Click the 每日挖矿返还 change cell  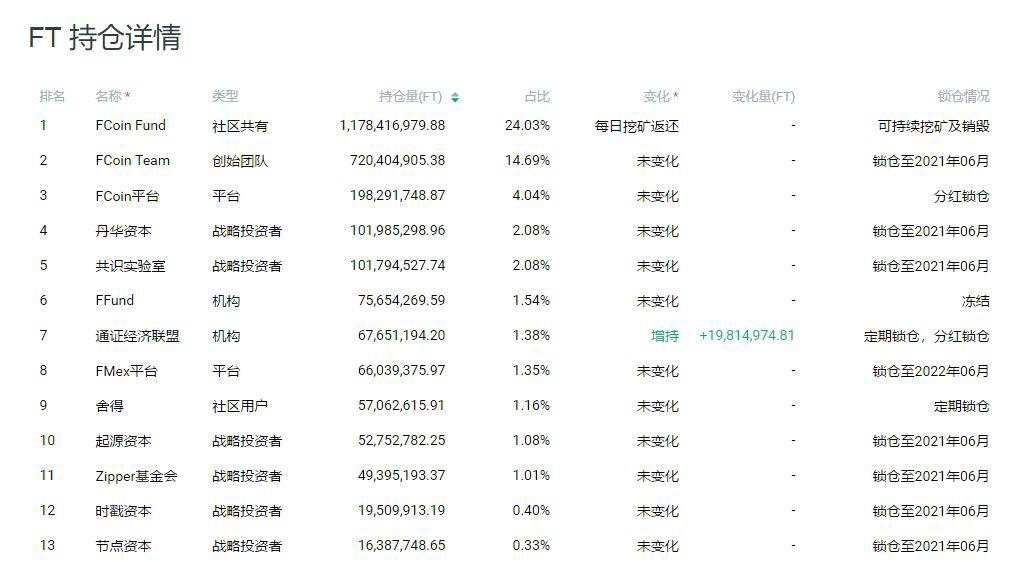(x=637, y=126)
